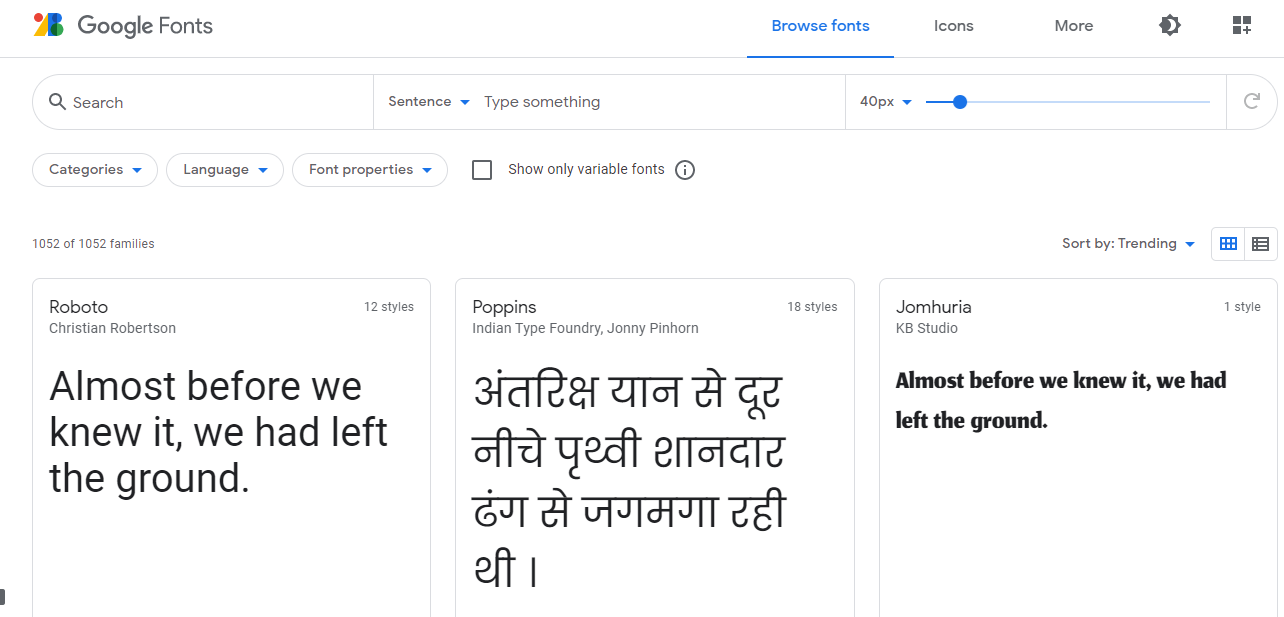Select the Browse fonts tab
1284x617 pixels.
pyautogui.click(x=820, y=27)
